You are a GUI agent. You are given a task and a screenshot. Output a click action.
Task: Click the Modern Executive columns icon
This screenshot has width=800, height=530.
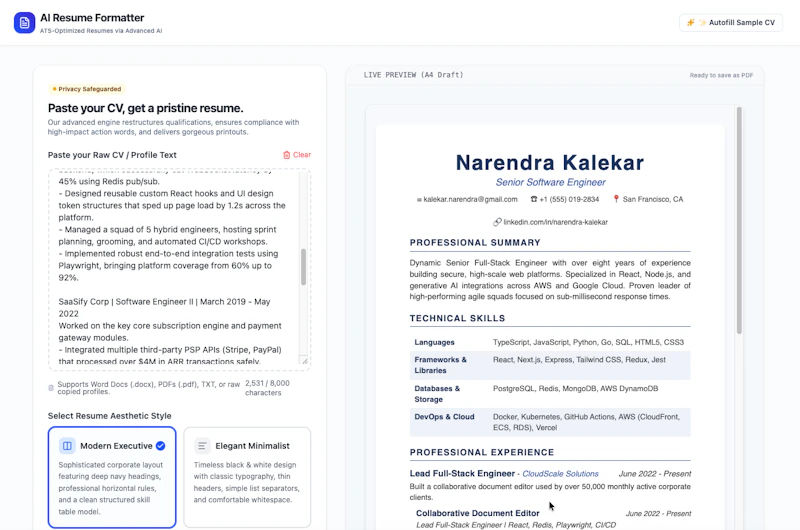click(67, 446)
